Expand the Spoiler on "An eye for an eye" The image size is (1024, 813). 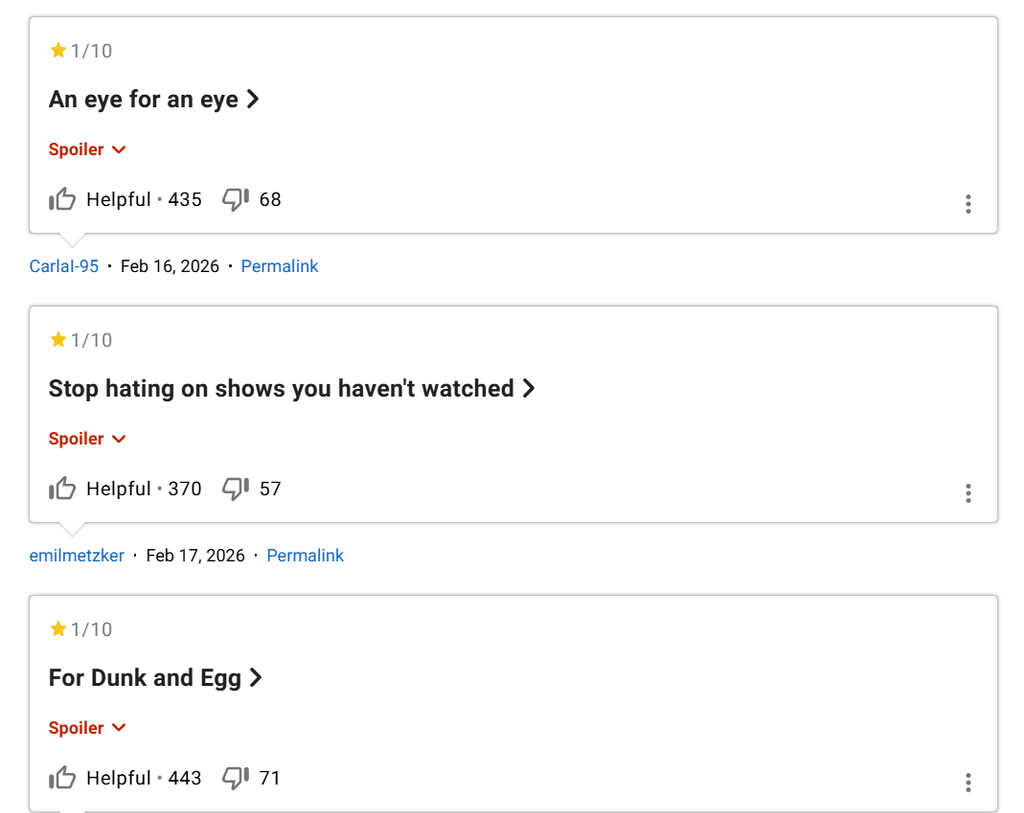click(x=87, y=150)
